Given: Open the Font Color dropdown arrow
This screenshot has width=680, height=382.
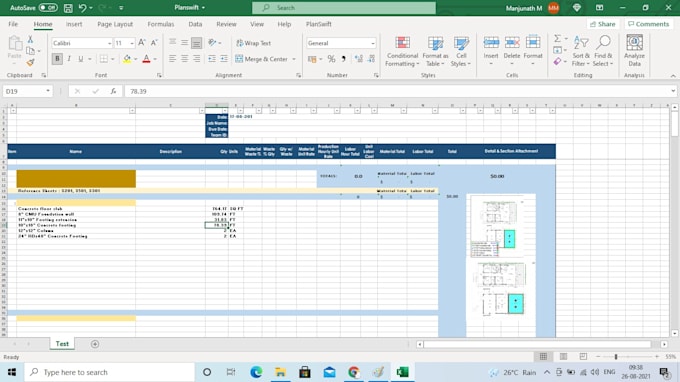Looking at the screenshot, I should pos(155,59).
